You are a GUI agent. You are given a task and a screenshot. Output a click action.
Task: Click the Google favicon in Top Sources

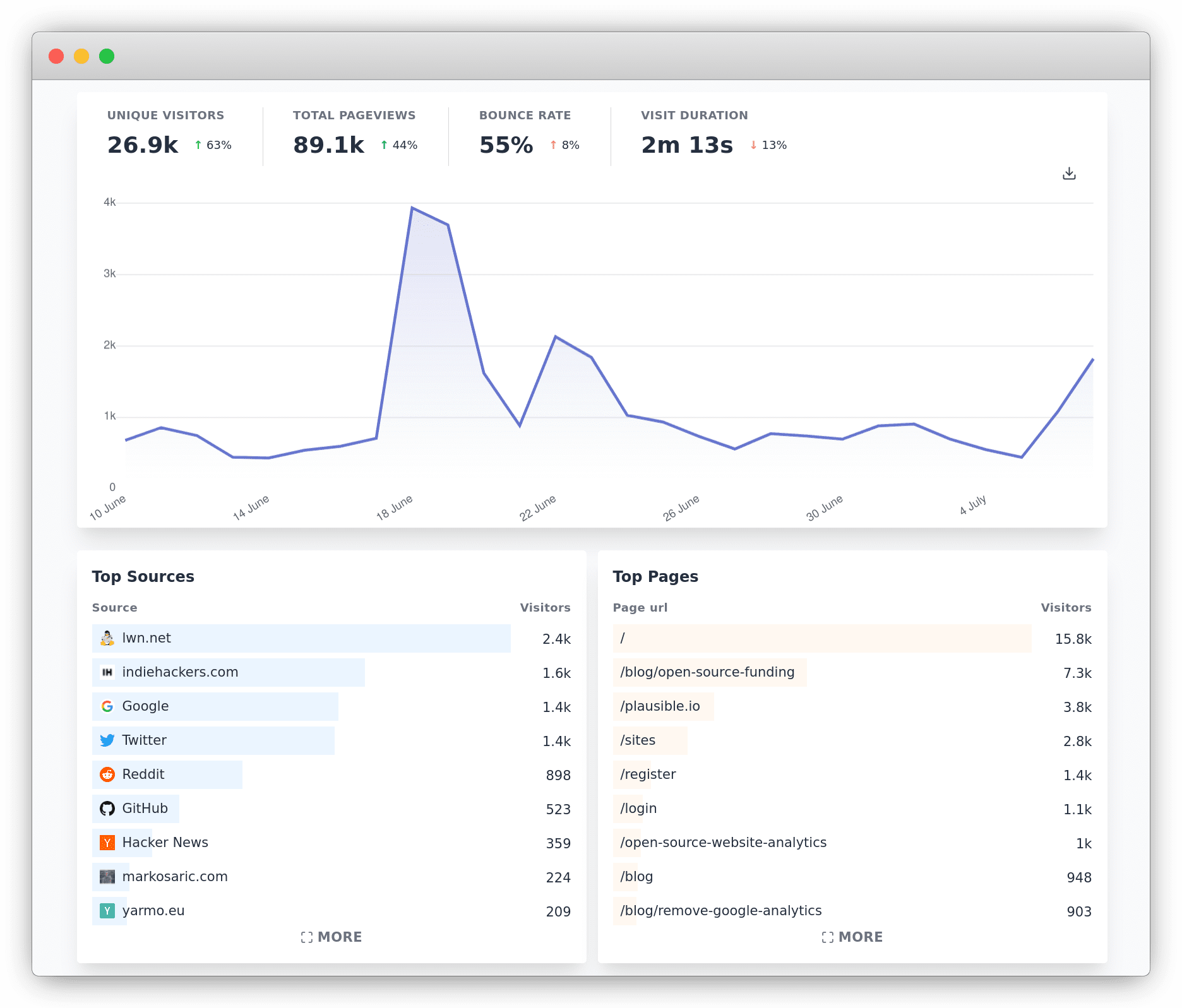pyautogui.click(x=107, y=706)
